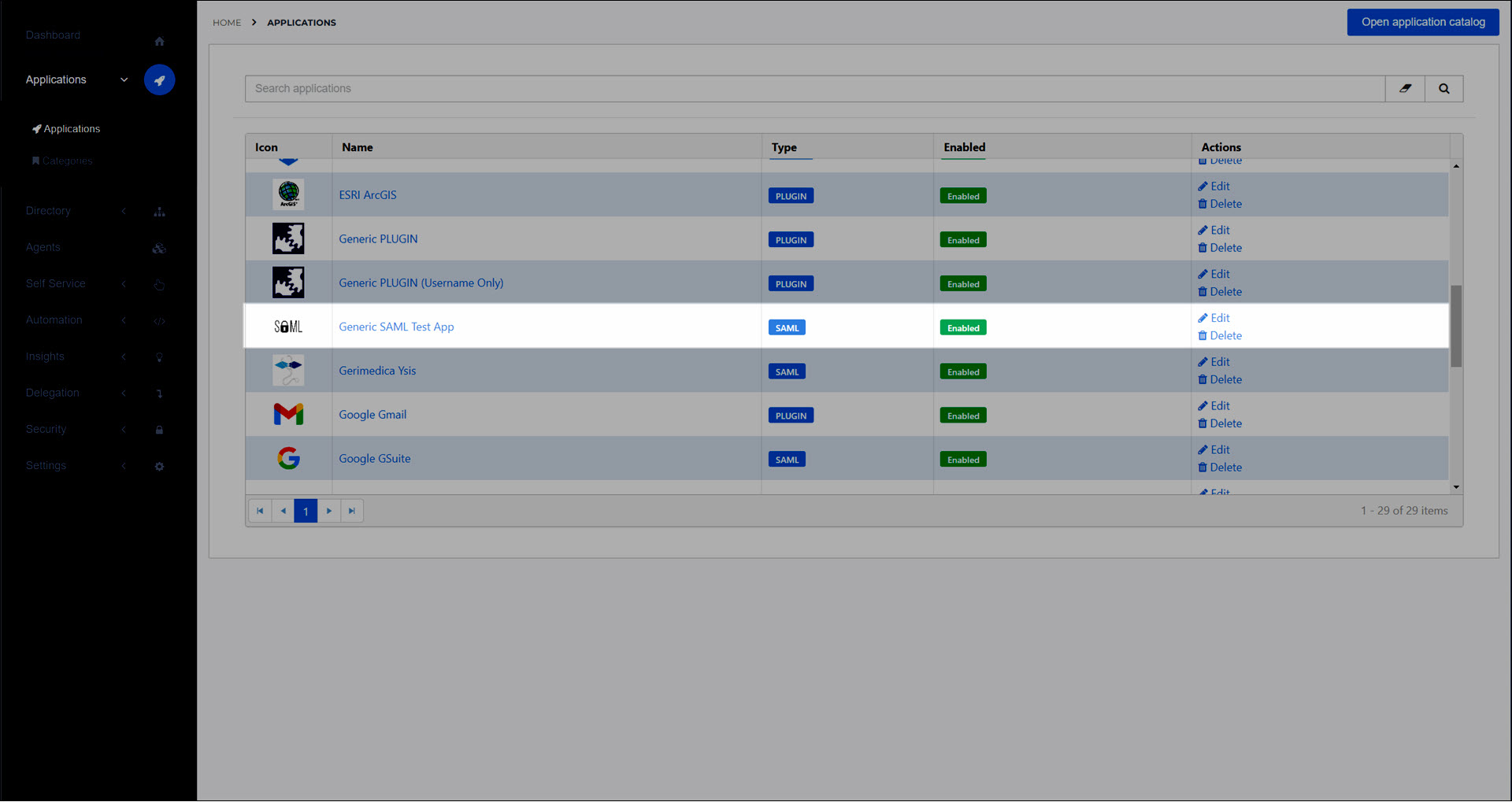Click the Applications rocket icon
This screenshot has height=802, width=1512.
coord(159,79)
